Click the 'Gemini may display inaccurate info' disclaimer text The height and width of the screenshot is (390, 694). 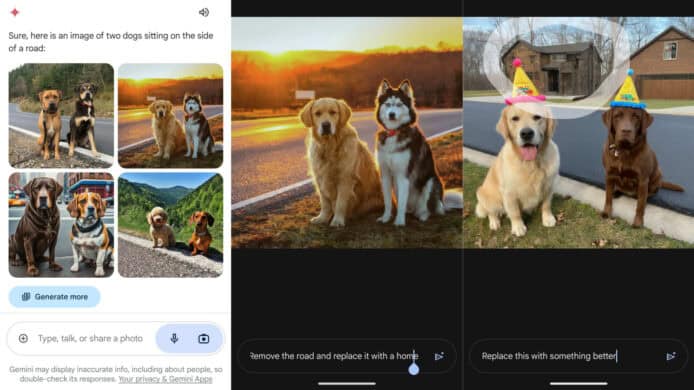click(x=116, y=374)
